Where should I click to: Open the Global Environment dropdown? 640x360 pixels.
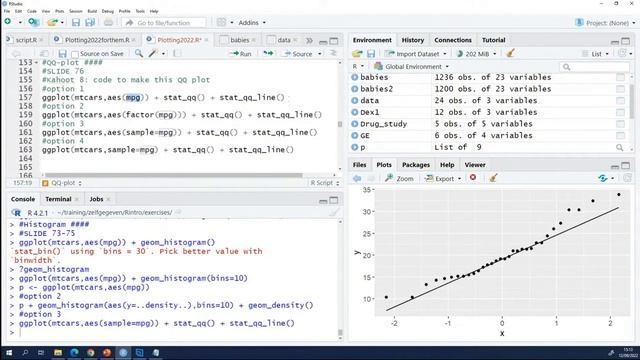click(411, 66)
